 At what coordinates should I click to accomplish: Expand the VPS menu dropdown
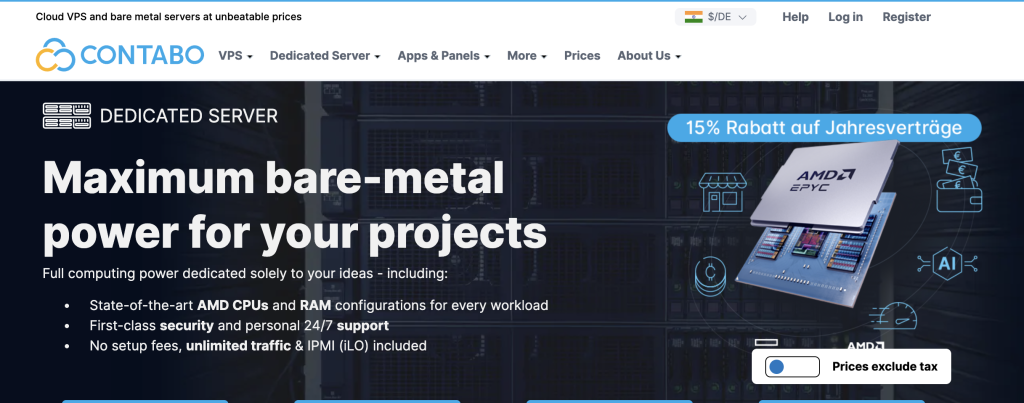235,56
